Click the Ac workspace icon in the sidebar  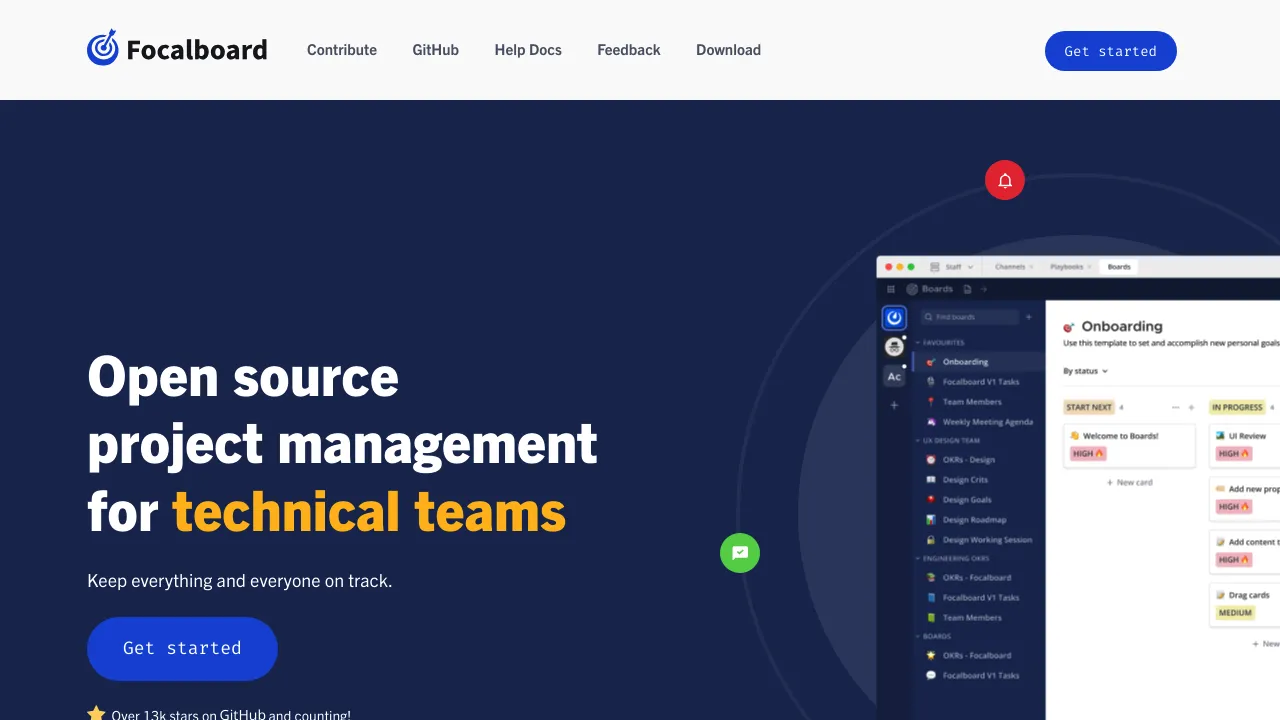(894, 376)
